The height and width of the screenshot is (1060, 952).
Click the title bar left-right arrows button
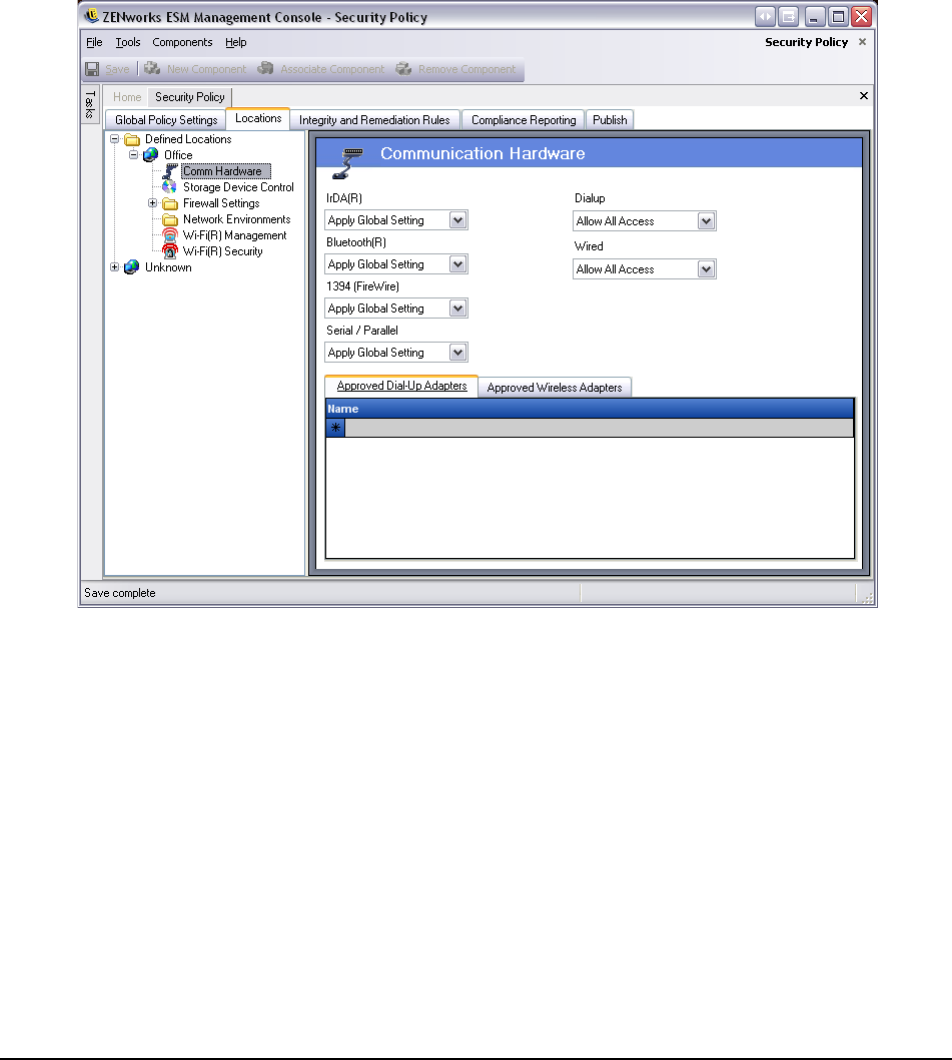tap(765, 16)
